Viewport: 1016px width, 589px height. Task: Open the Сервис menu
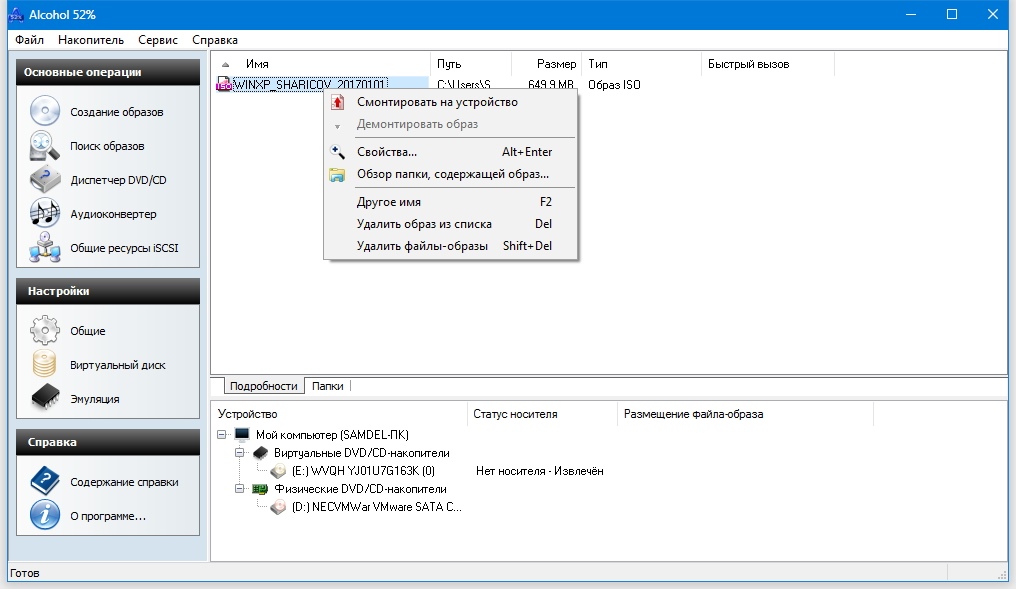coord(158,40)
